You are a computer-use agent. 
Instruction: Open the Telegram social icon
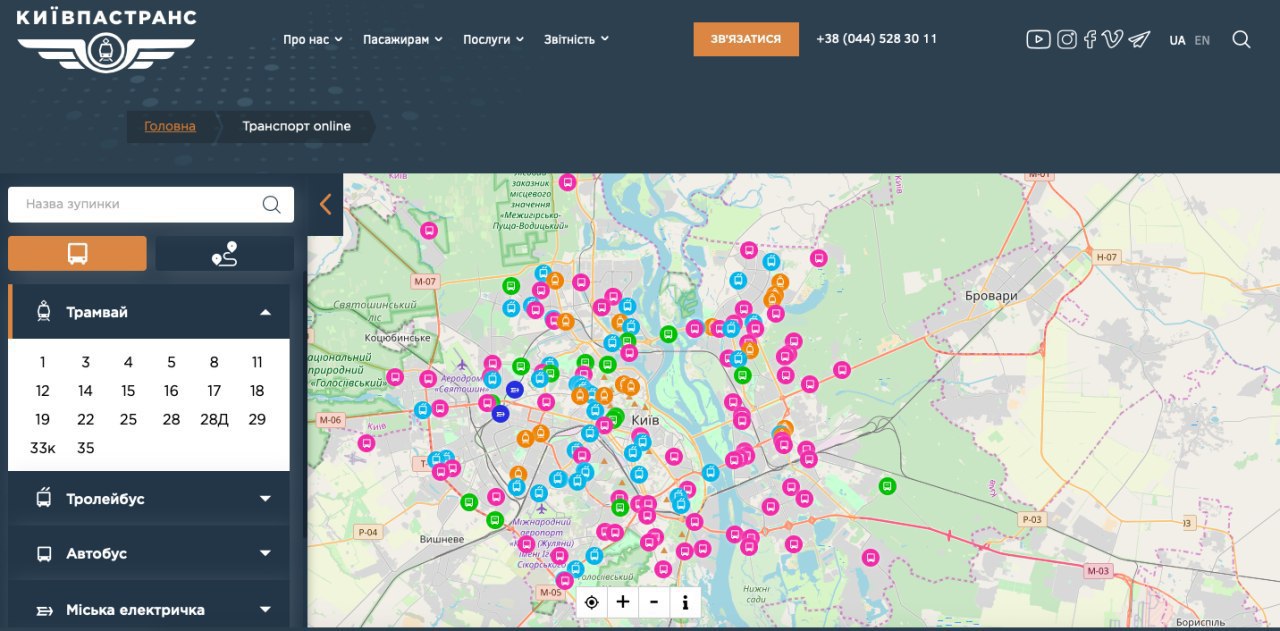click(x=1139, y=39)
